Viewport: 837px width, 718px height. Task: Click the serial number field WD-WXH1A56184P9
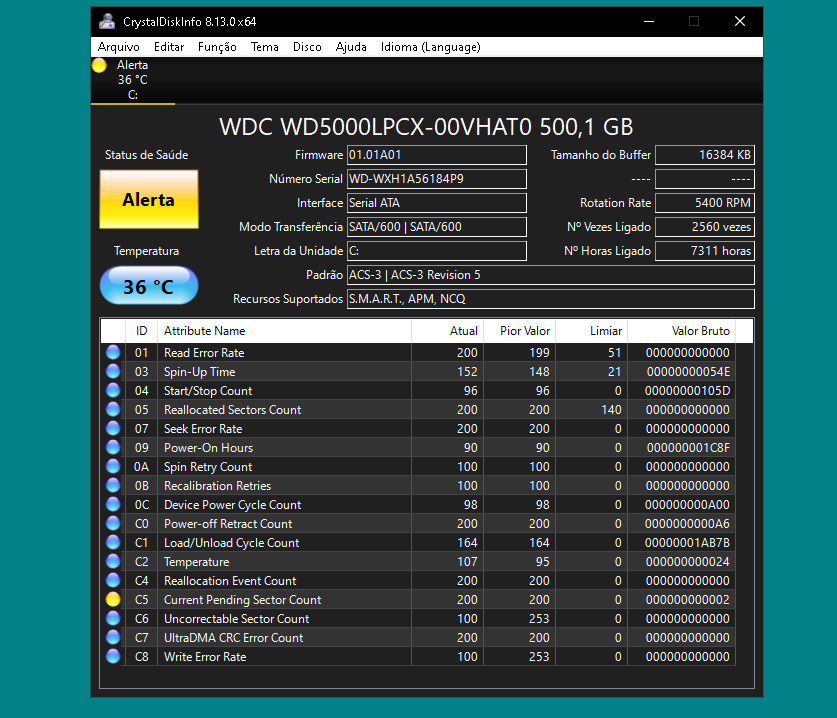(x=437, y=179)
